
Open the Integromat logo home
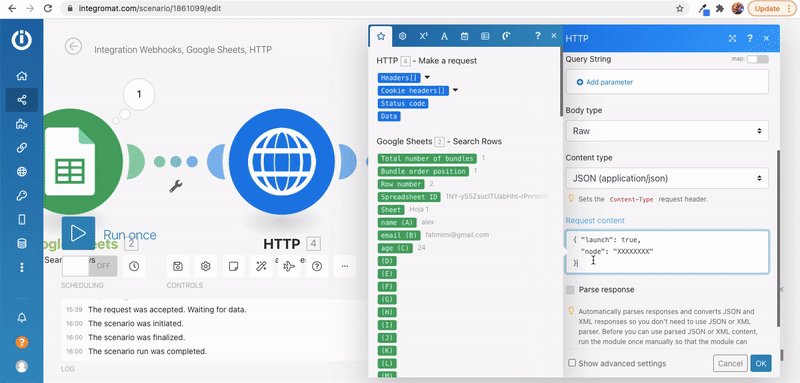(21, 40)
